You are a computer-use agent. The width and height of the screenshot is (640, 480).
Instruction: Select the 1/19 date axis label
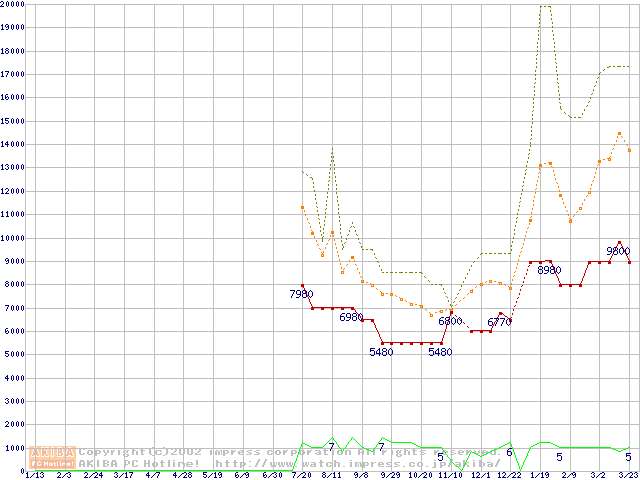[539, 475]
